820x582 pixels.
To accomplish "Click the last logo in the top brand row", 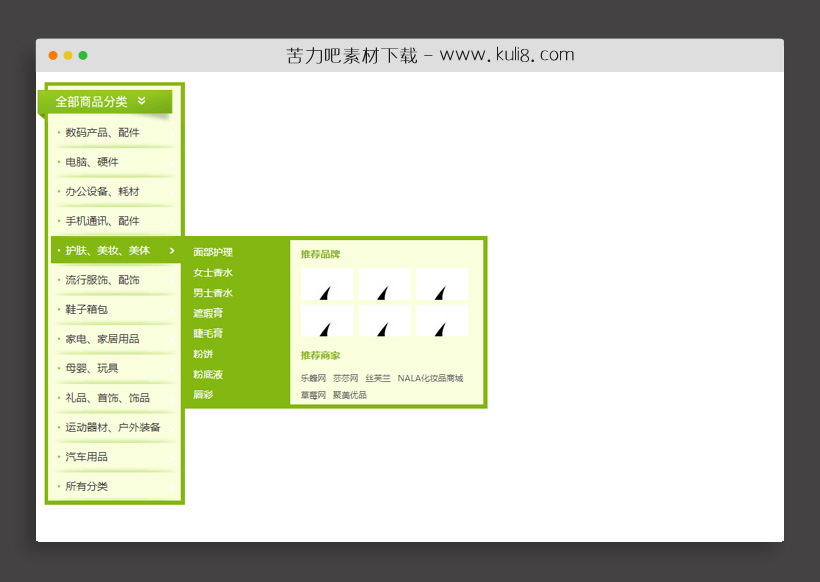I will pos(441,283).
